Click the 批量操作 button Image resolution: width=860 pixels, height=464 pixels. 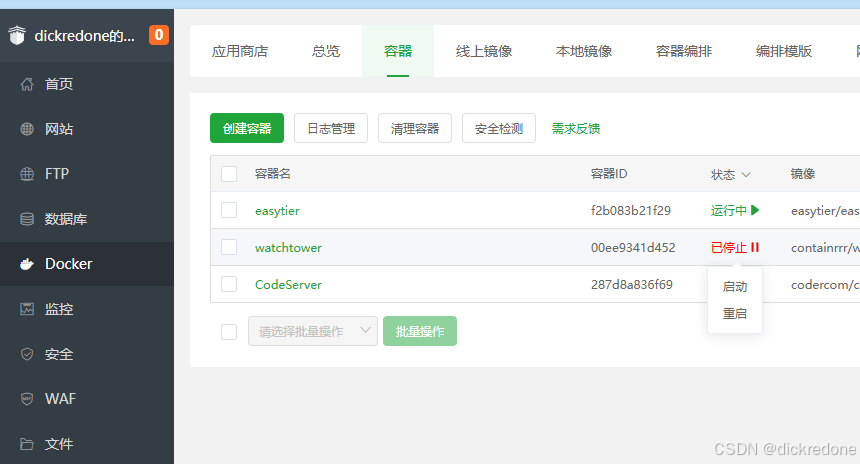point(420,331)
